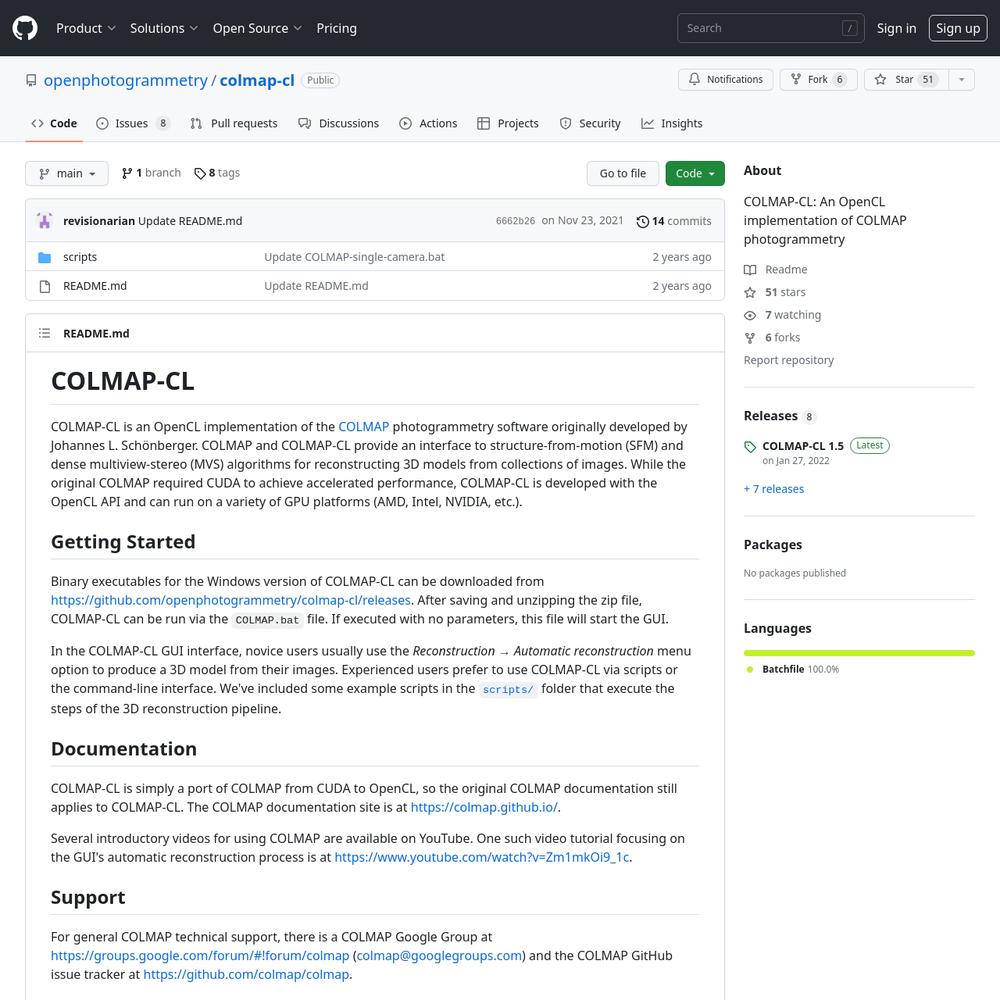1000x1000 pixels.
Task: Click the Fork count badge 6
Action: (839, 79)
